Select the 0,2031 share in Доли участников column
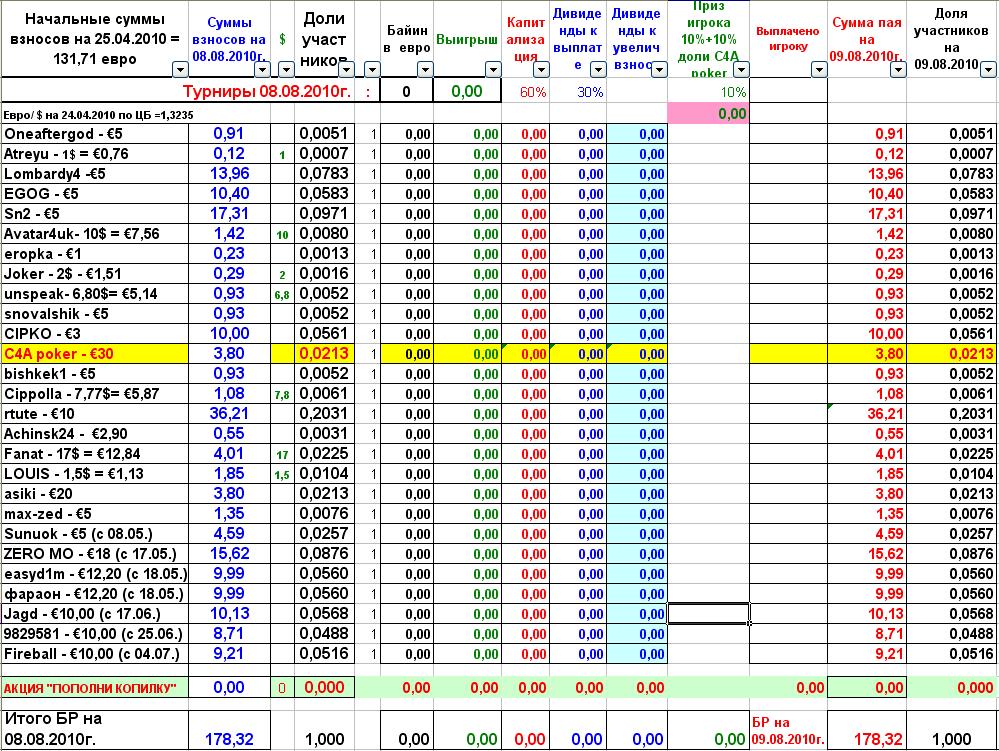The height and width of the screenshot is (751, 999). point(324,414)
